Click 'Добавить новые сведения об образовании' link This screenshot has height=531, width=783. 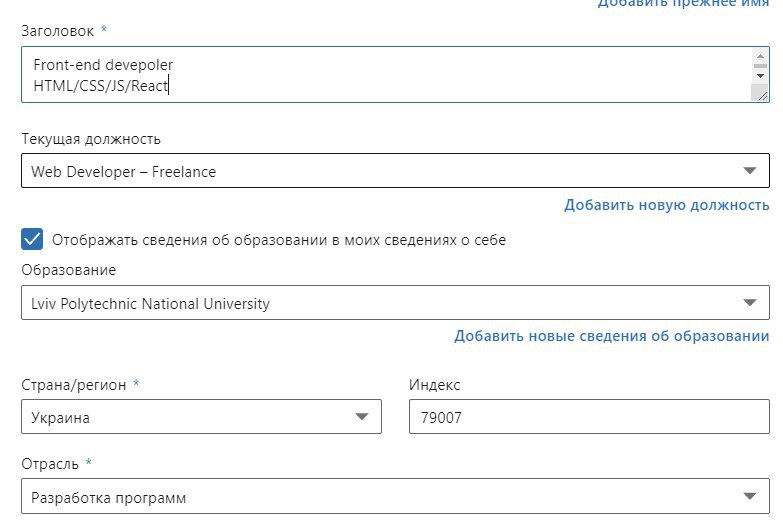(611, 336)
